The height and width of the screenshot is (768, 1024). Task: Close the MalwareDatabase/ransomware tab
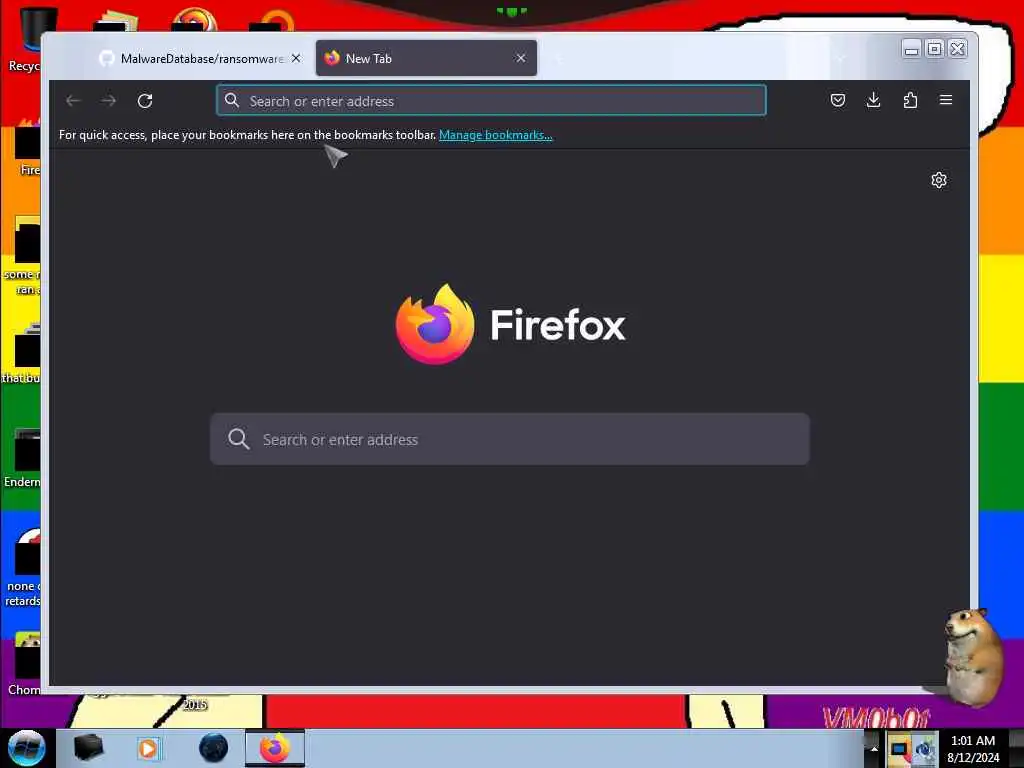click(x=296, y=58)
